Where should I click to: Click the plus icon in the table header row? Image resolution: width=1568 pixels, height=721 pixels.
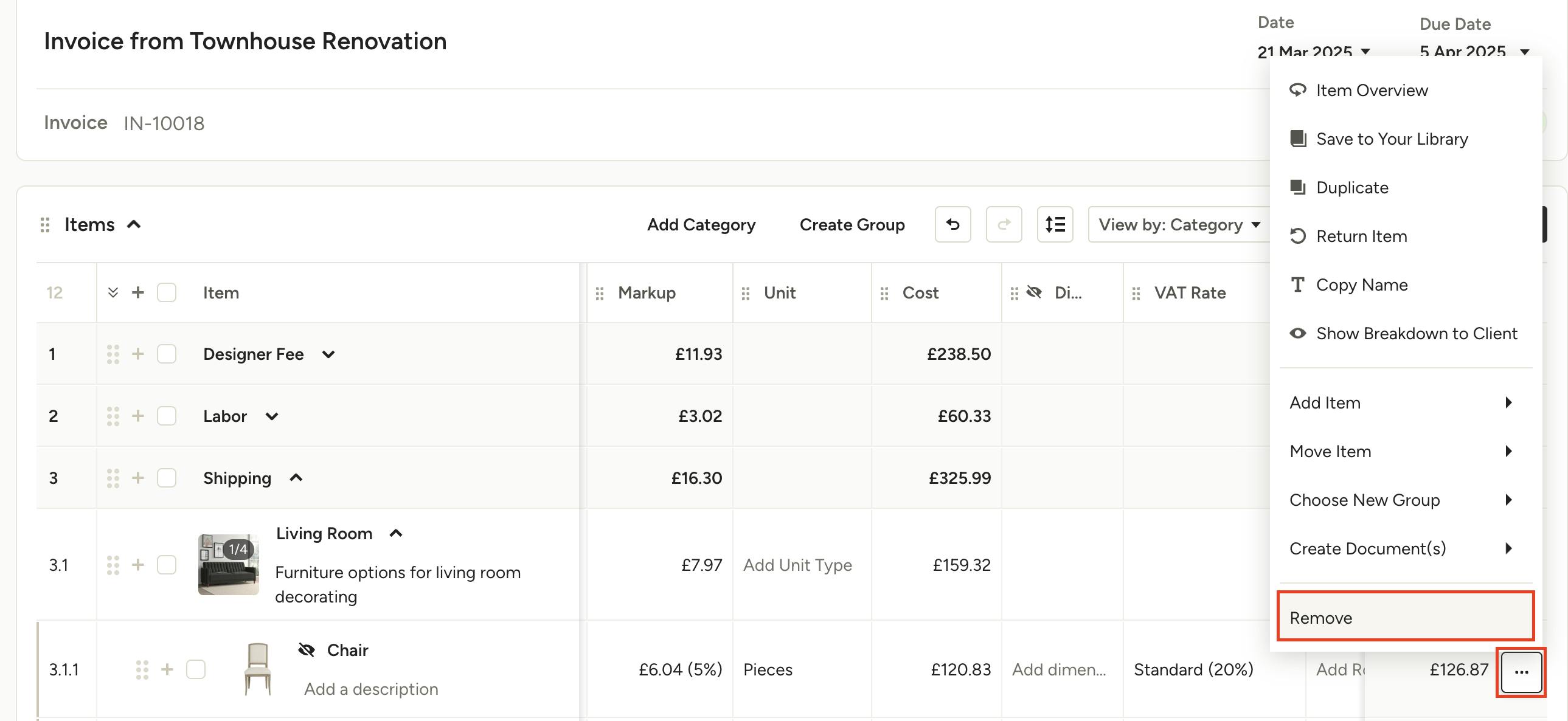tap(138, 292)
